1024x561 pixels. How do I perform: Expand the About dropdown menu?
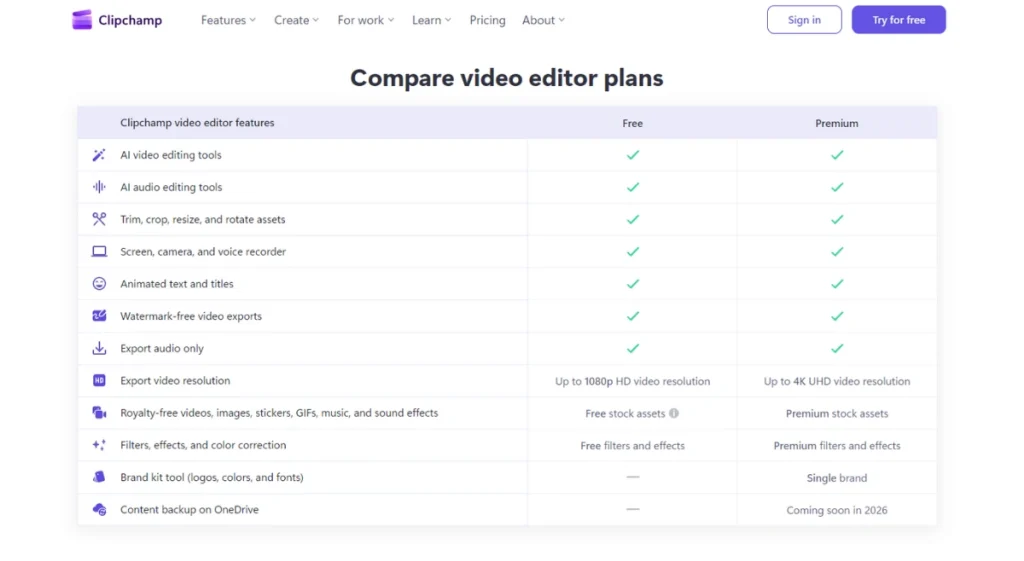point(543,20)
